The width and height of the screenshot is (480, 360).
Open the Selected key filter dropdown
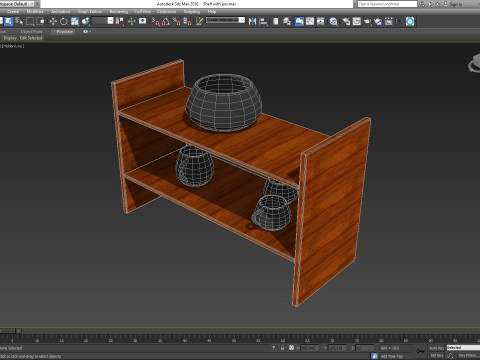coord(463,348)
